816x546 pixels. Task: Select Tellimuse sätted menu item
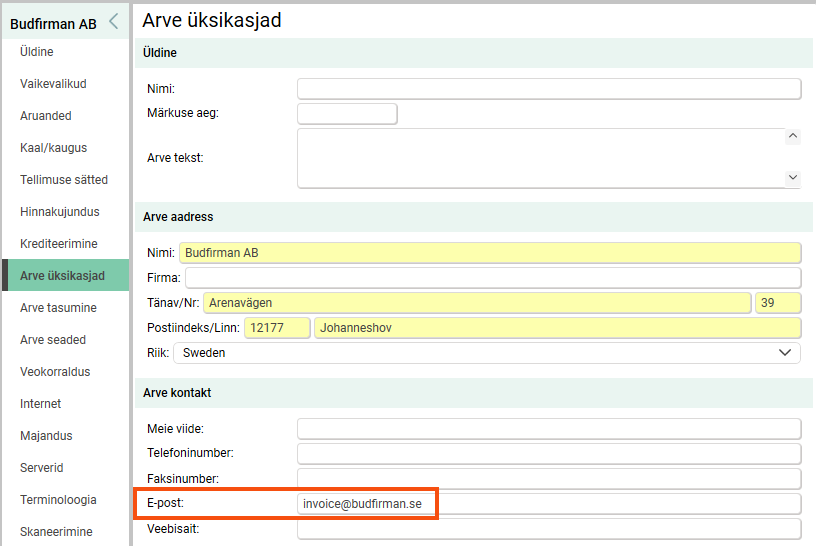pos(64,180)
